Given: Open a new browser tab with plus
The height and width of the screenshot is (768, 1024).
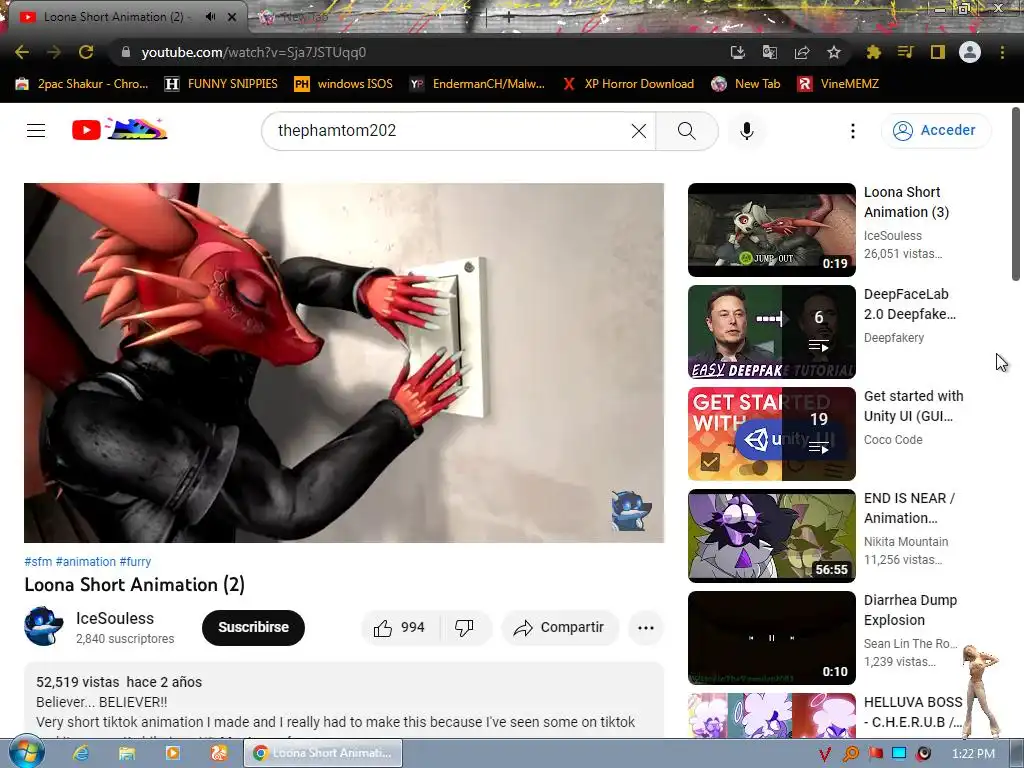Looking at the screenshot, I should tap(508, 17).
